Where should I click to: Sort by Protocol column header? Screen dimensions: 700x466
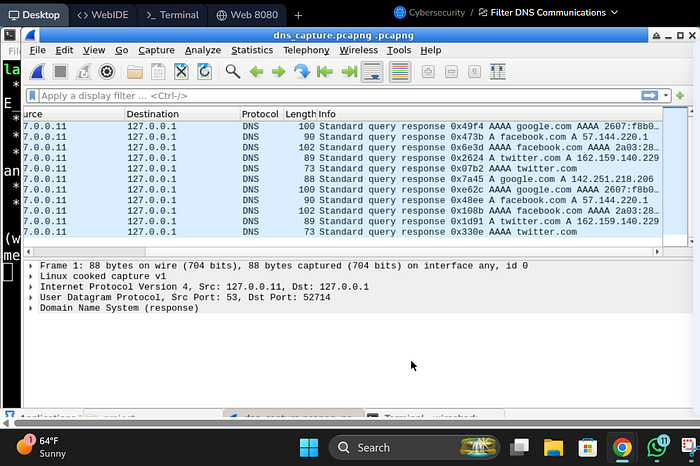tap(262, 114)
